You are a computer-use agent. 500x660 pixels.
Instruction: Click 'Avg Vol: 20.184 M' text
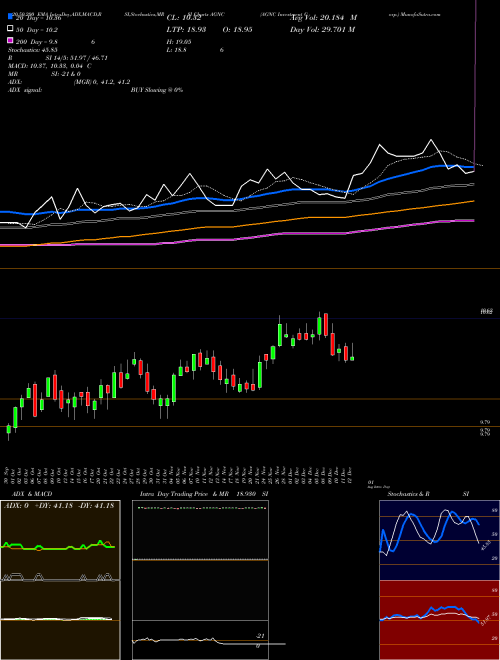pos(323,18)
